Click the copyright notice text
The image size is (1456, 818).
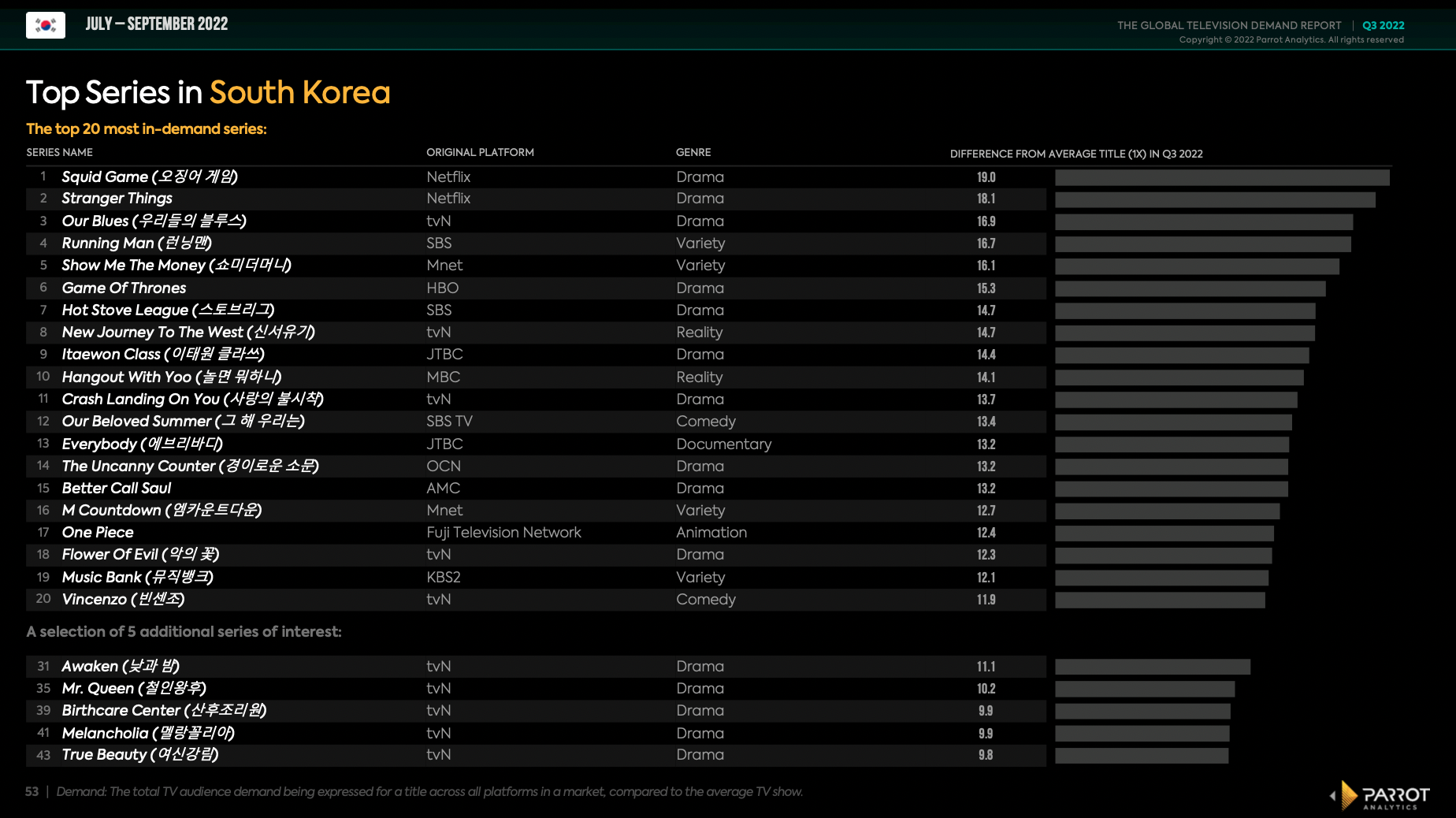click(x=1291, y=39)
